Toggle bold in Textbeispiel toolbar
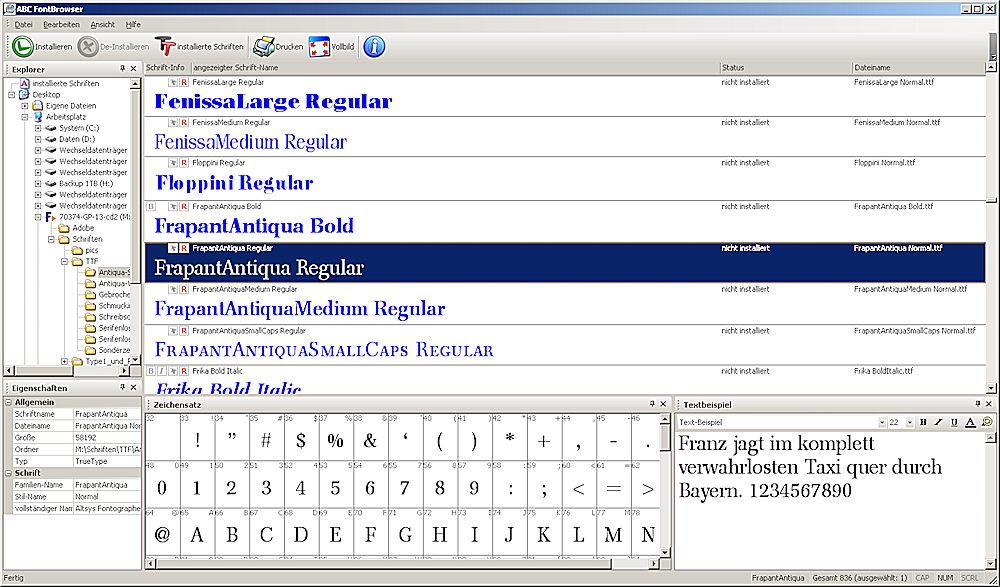Viewport: 1000px width, 587px height. [x=923, y=422]
